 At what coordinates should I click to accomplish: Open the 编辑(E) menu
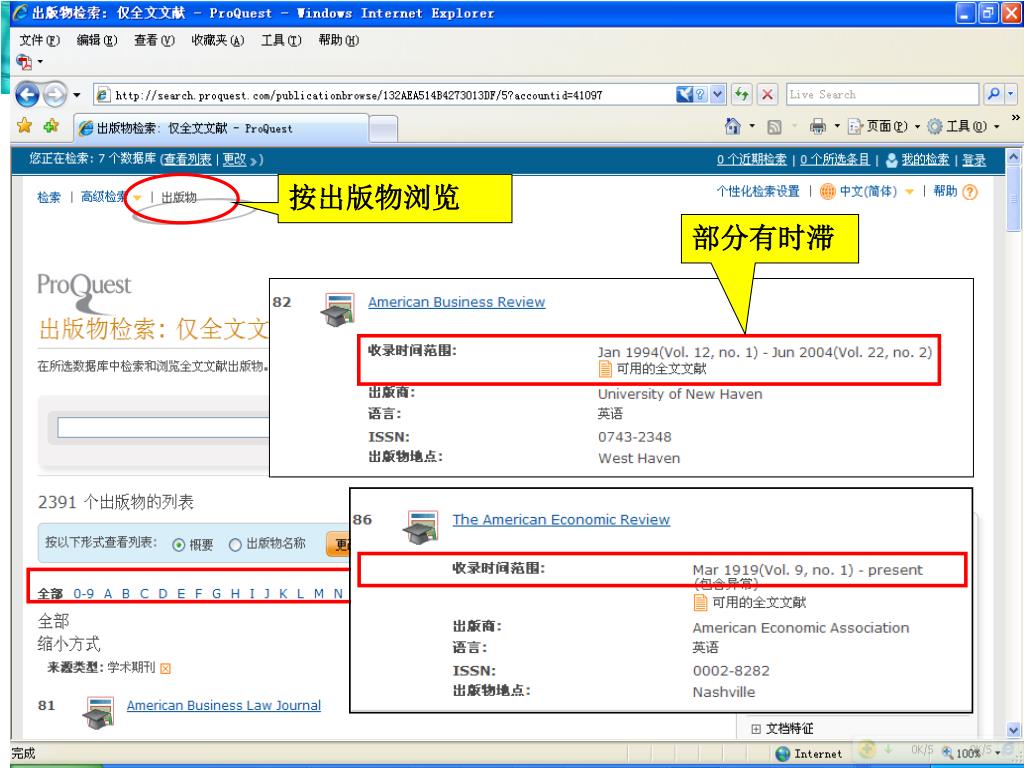(x=97, y=40)
